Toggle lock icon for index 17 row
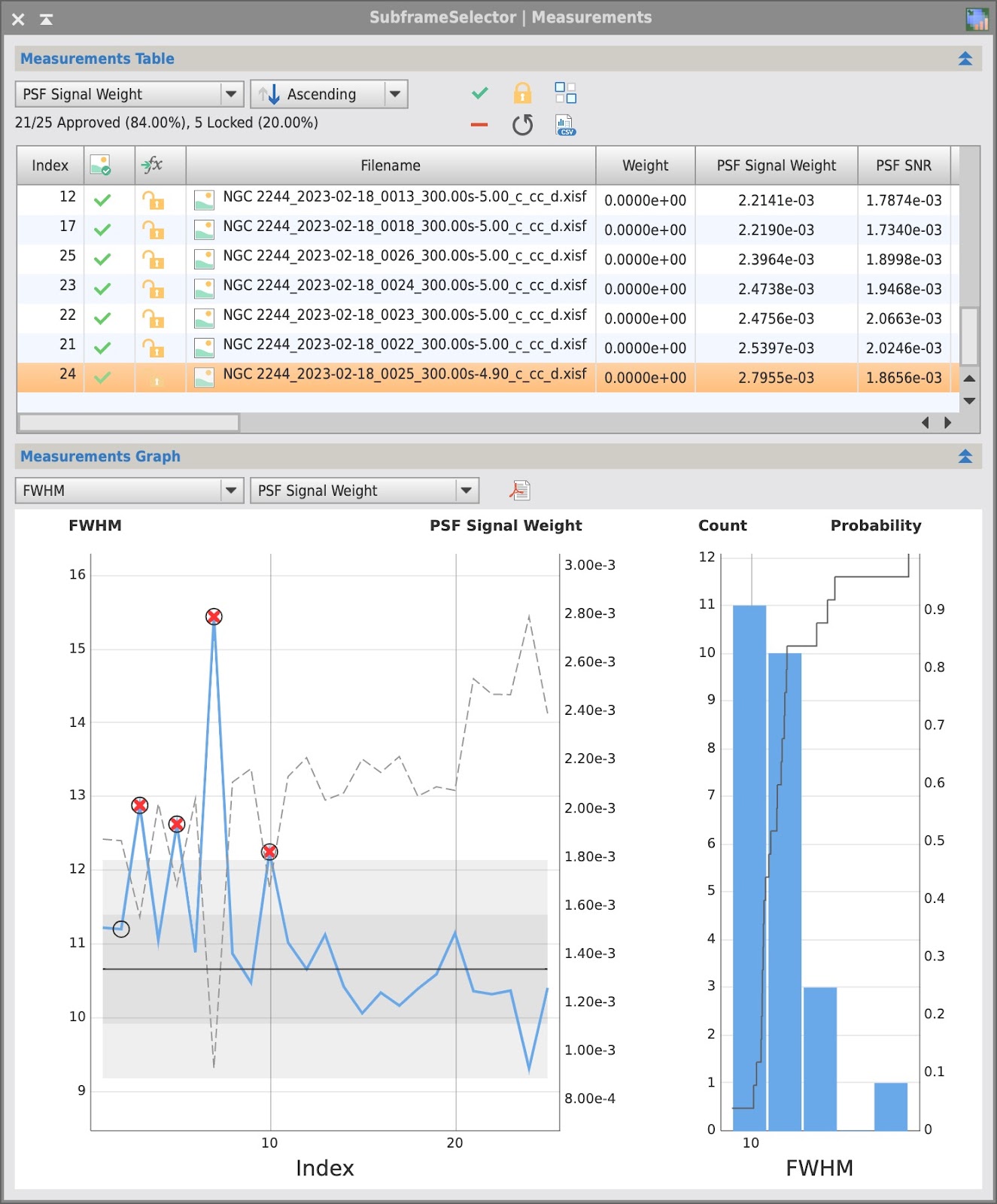Screen dimensions: 997x1204 pos(154,230)
